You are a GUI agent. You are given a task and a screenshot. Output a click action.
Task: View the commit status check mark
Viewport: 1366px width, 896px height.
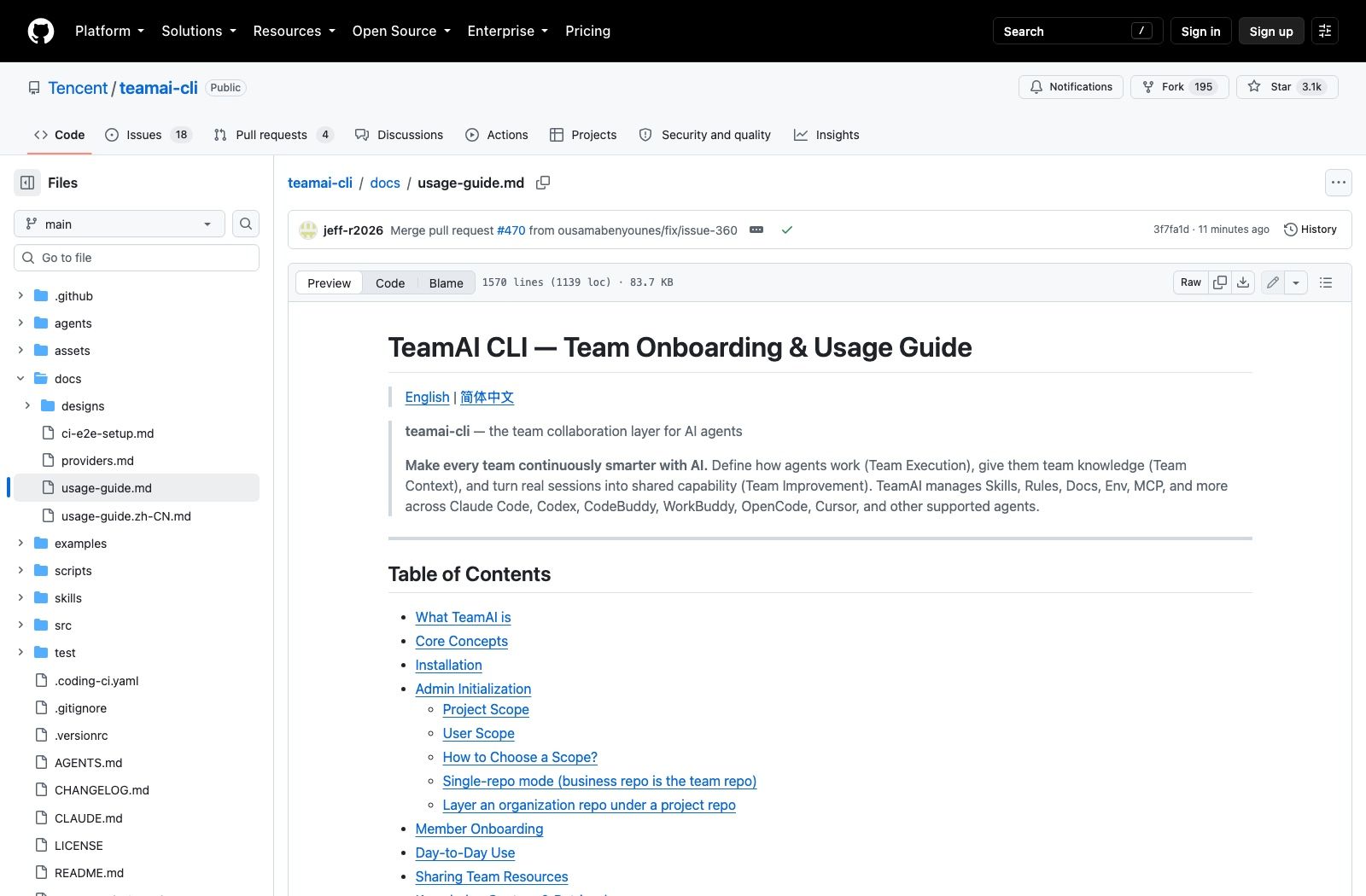click(x=787, y=230)
